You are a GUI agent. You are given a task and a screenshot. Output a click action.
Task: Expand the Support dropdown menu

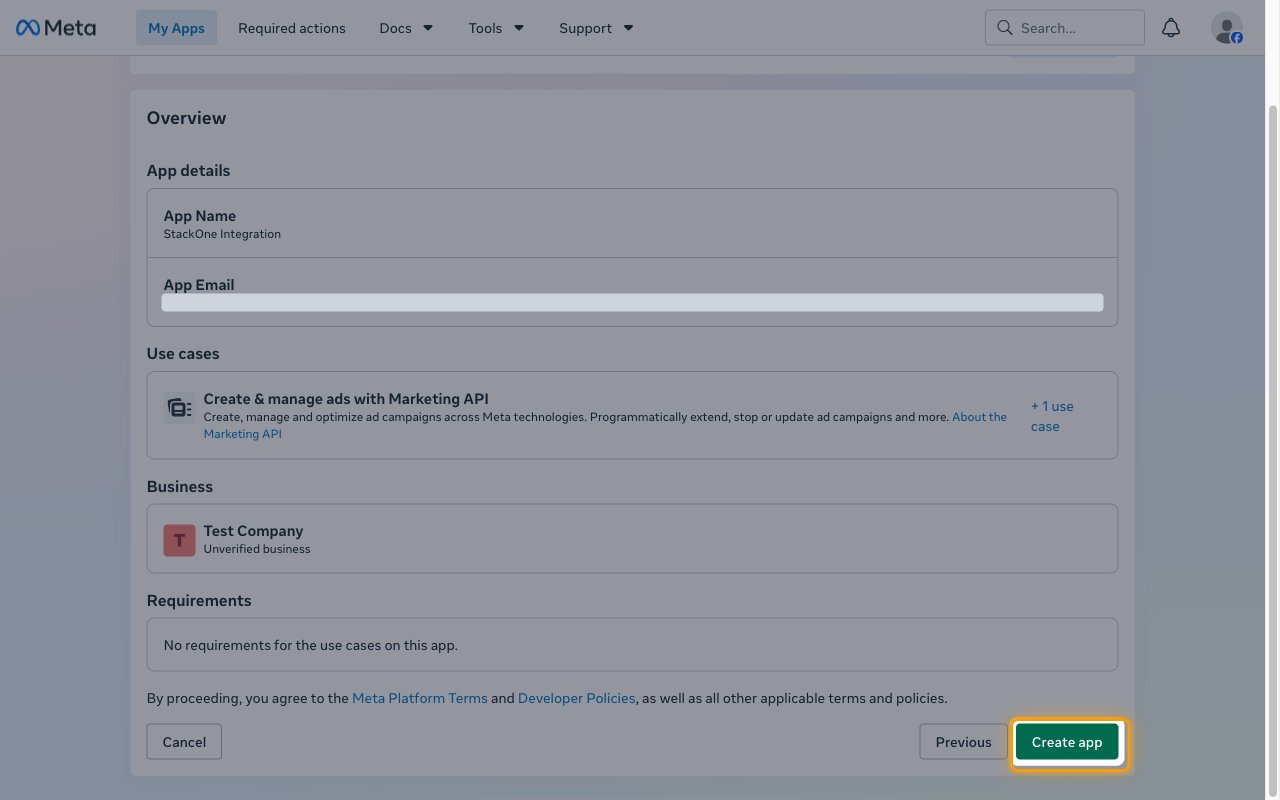[x=596, y=28]
